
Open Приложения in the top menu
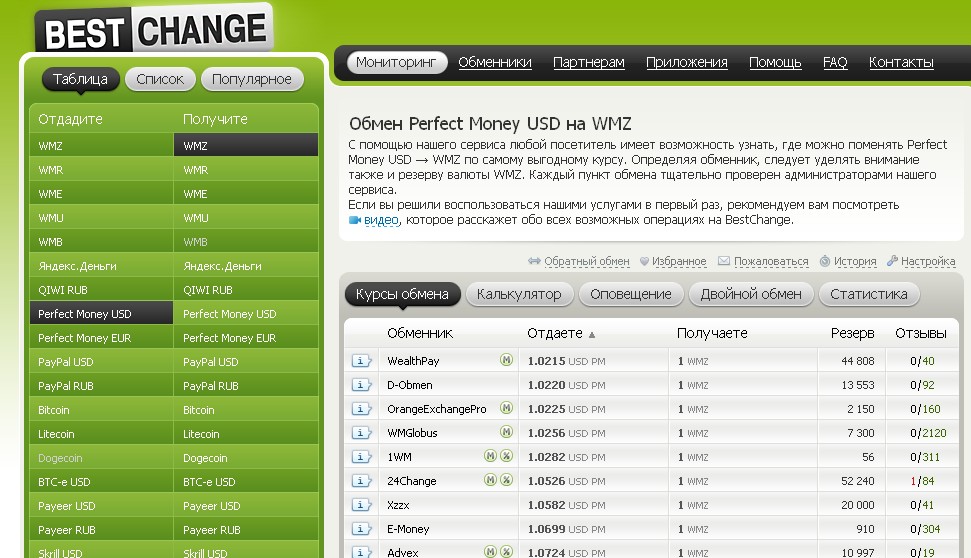coord(687,63)
